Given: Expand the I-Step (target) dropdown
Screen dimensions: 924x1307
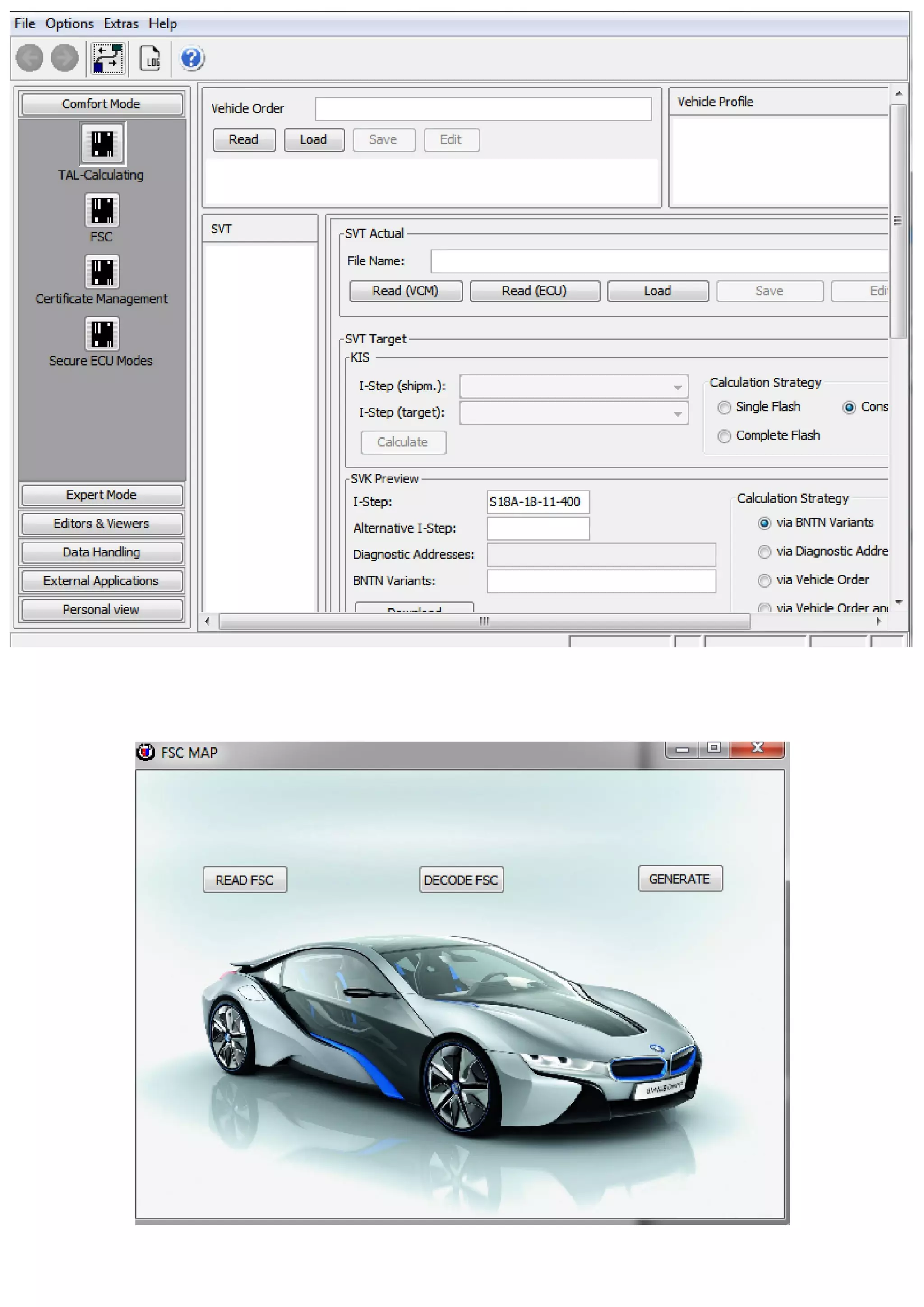Looking at the screenshot, I should pyautogui.click(x=677, y=414).
